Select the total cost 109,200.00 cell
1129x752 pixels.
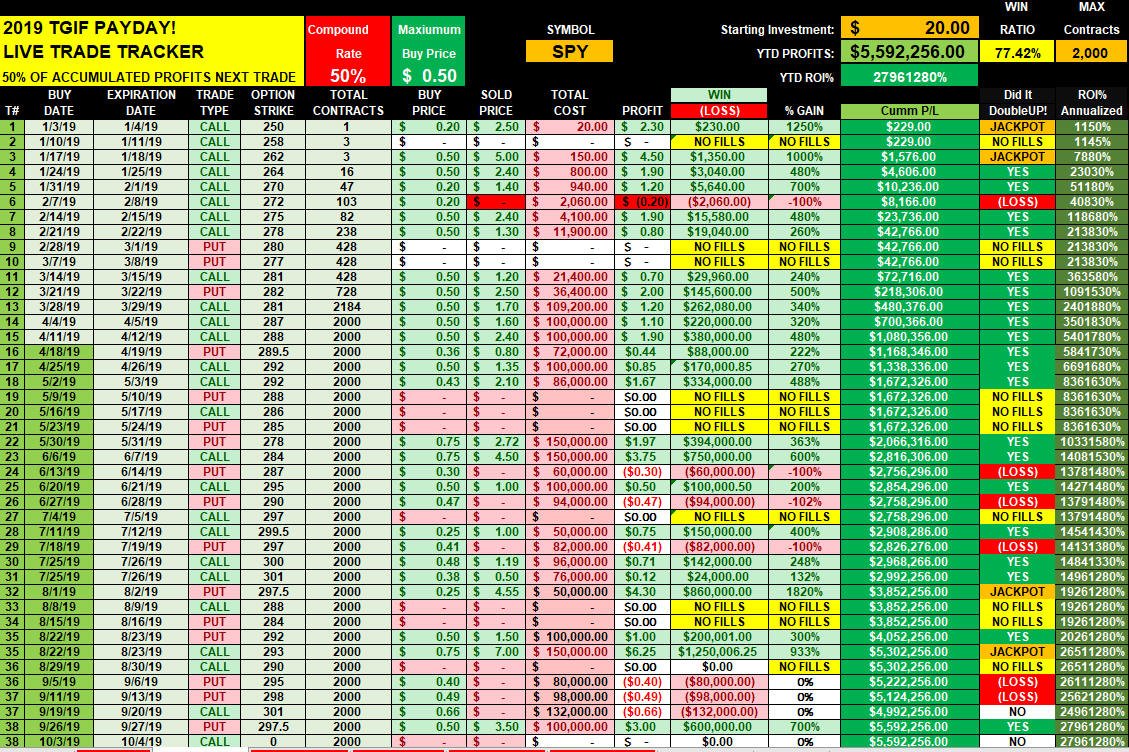click(570, 307)
